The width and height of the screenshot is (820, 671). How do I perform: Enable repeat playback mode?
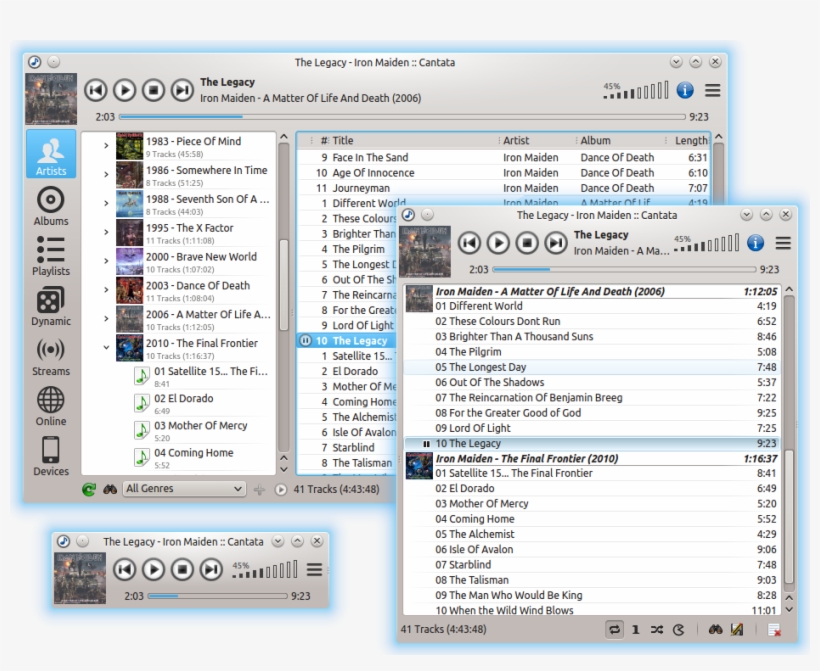click(613, 630)
